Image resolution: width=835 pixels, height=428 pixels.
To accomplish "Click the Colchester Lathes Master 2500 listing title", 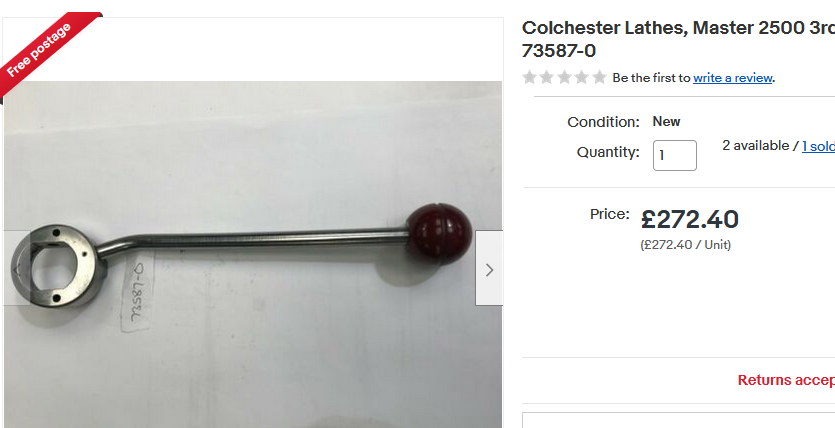I will pos(678,39).
